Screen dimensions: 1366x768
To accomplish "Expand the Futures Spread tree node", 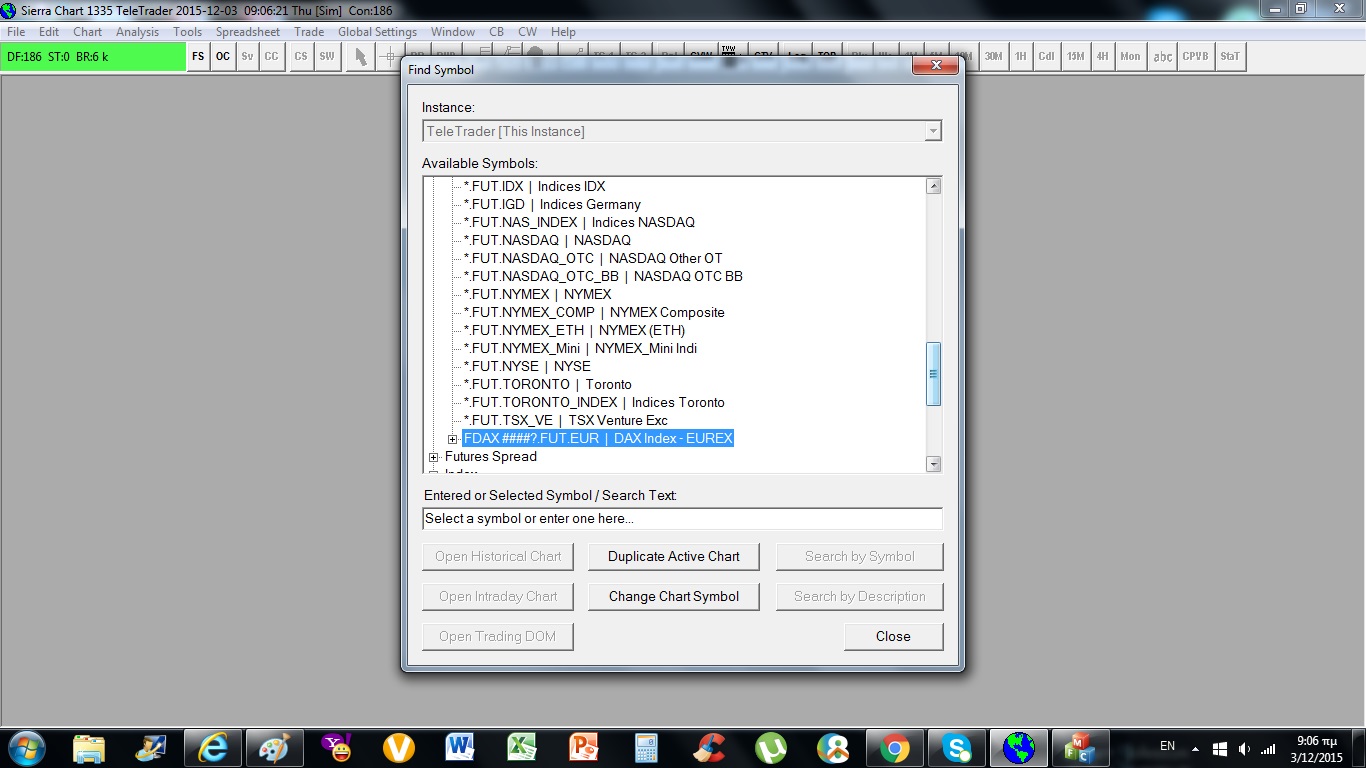I will point(433,457).
